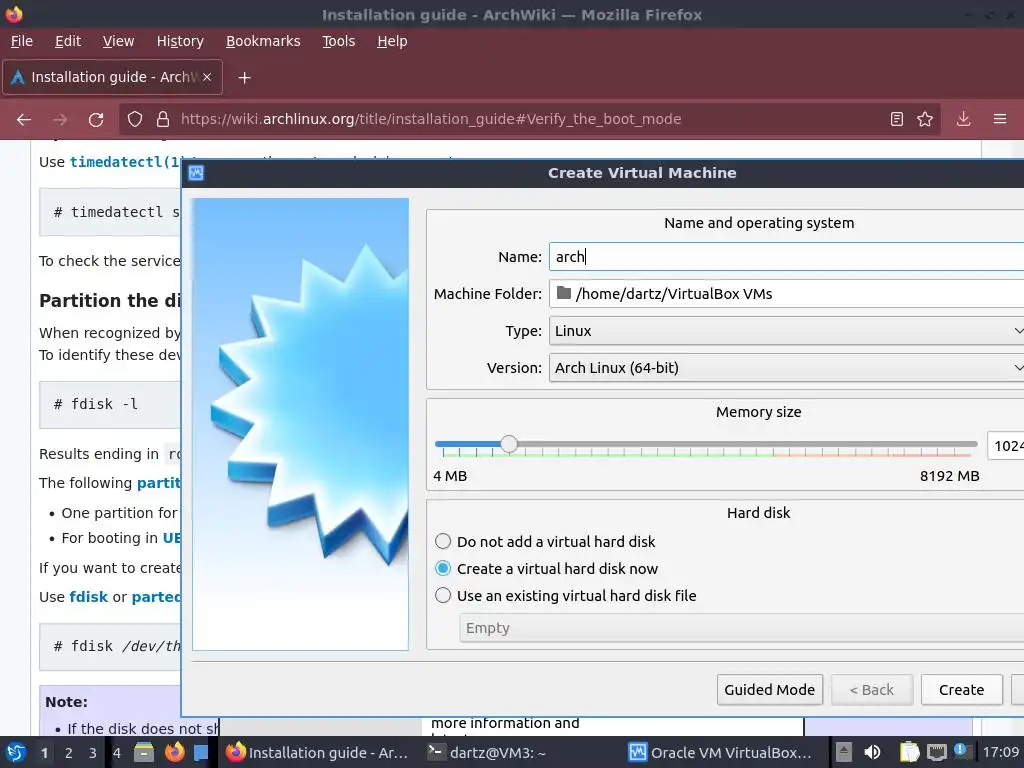Click the clipboard tray icon
The image size is (1024, 768).
pyautogui.click(x=909, y=752)
